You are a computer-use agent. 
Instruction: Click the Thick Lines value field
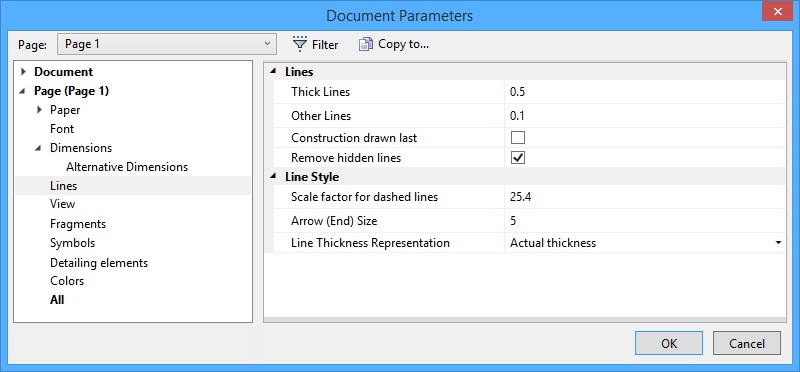[x=645, y=92]
